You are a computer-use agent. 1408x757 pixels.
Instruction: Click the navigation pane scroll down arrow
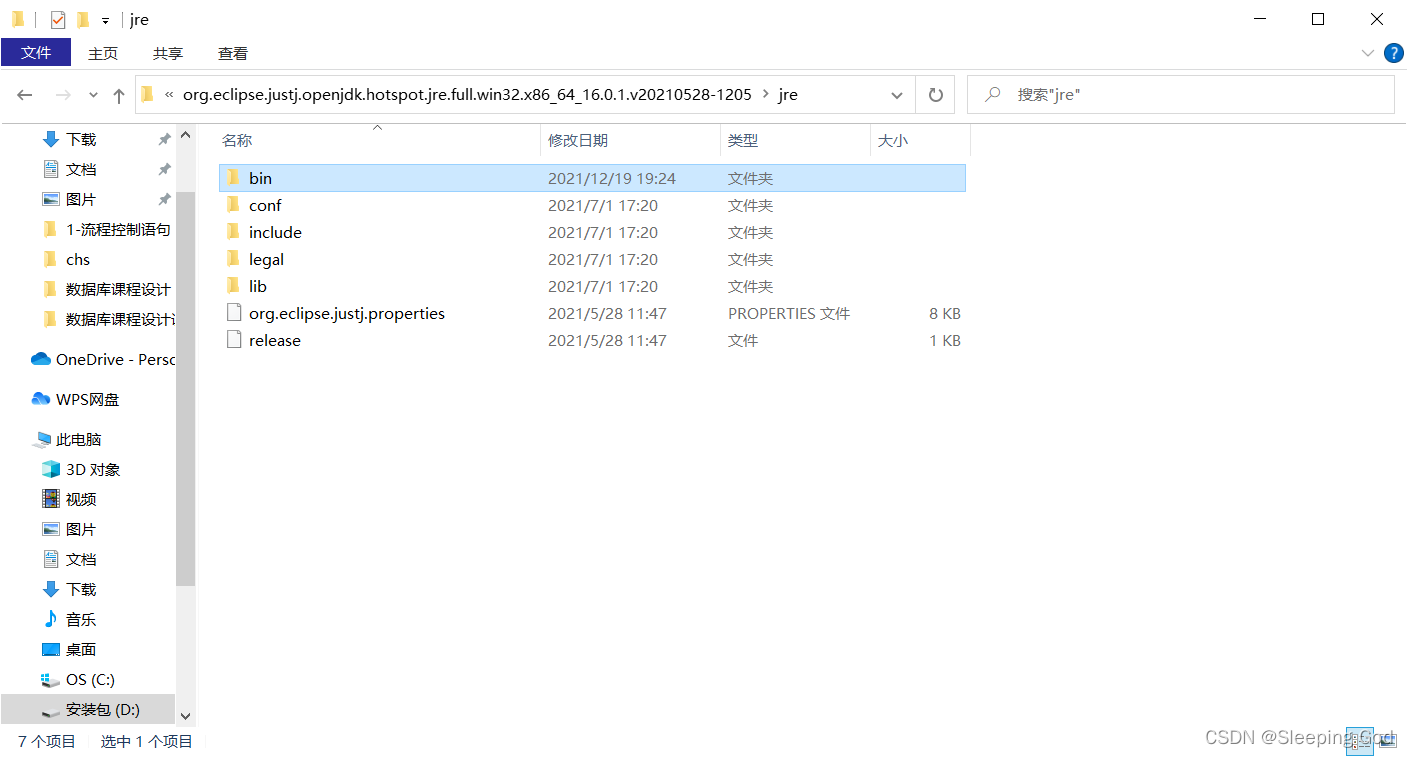(185, 715)
